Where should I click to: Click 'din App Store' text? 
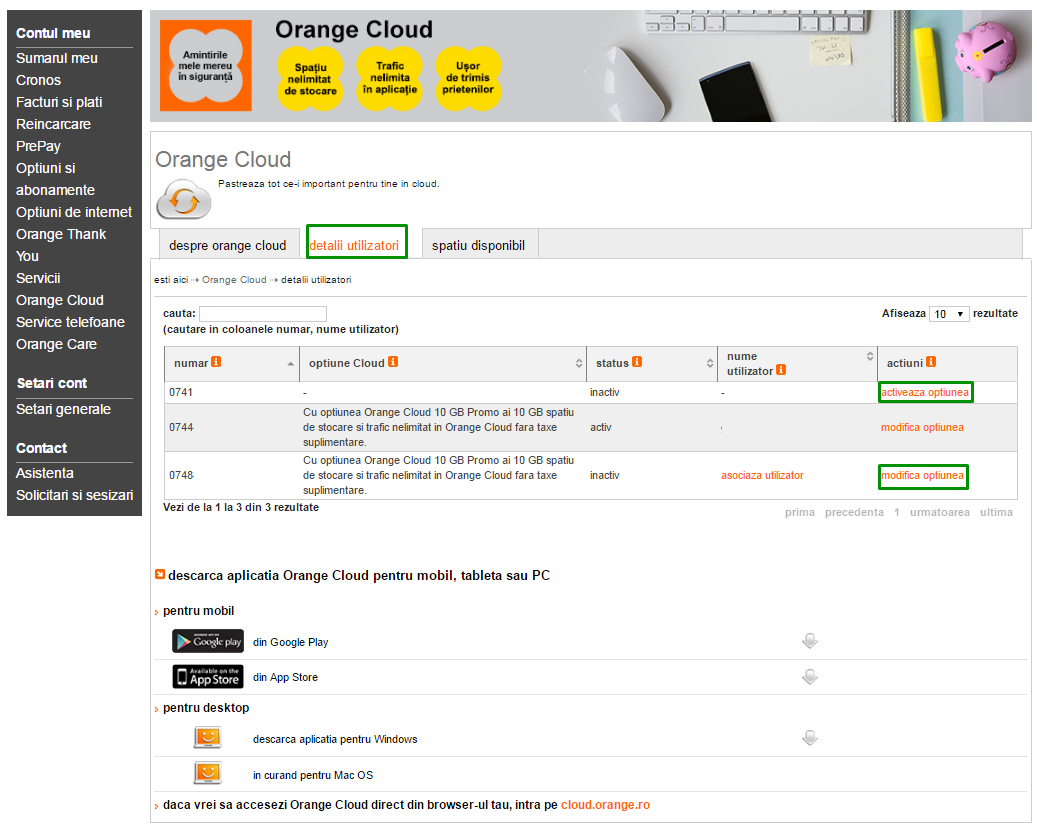click(285, 677)
